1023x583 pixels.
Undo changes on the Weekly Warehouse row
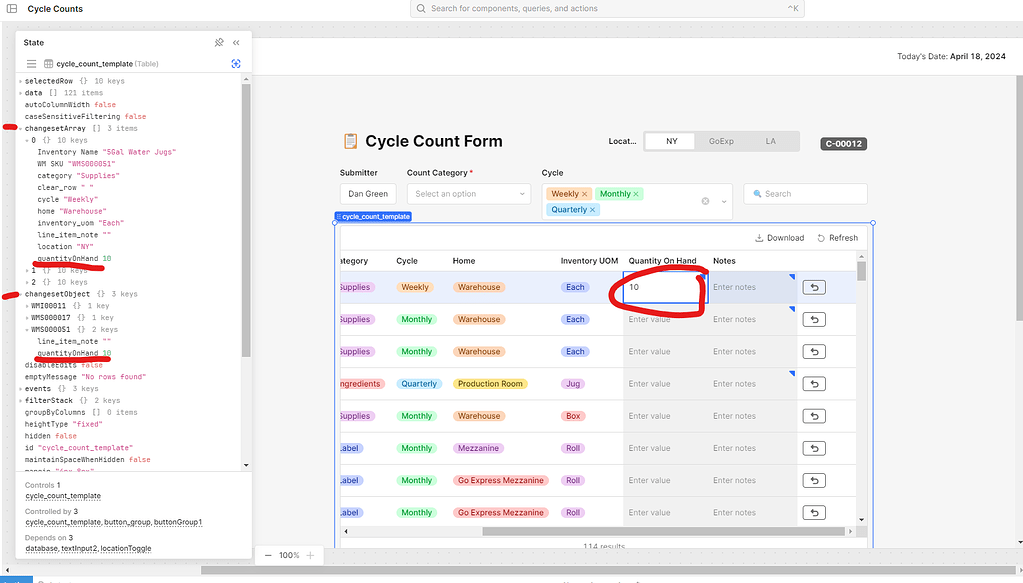tap(814, 288)
